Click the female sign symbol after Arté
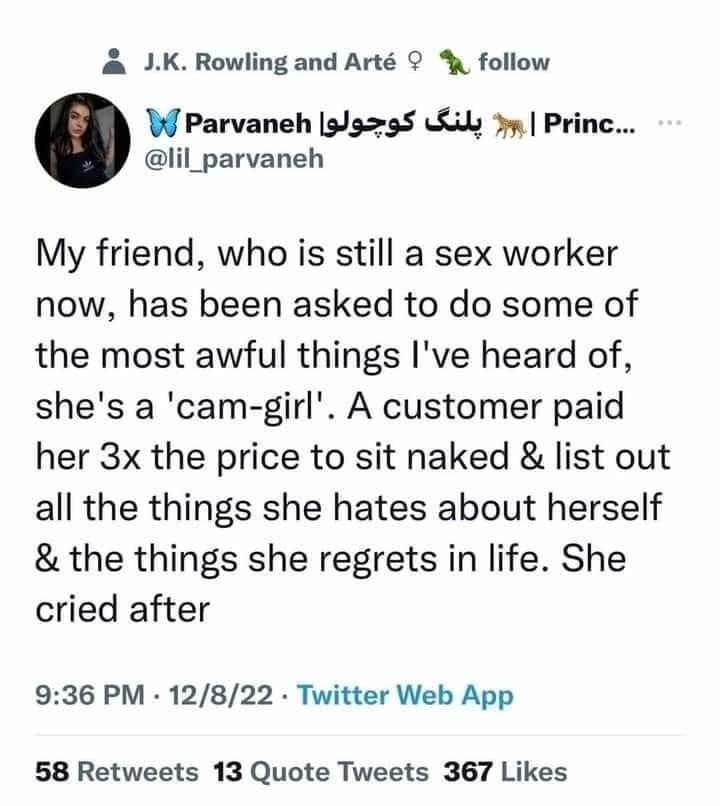This screenshot has height=806, width=720. (x=415, y=62)
